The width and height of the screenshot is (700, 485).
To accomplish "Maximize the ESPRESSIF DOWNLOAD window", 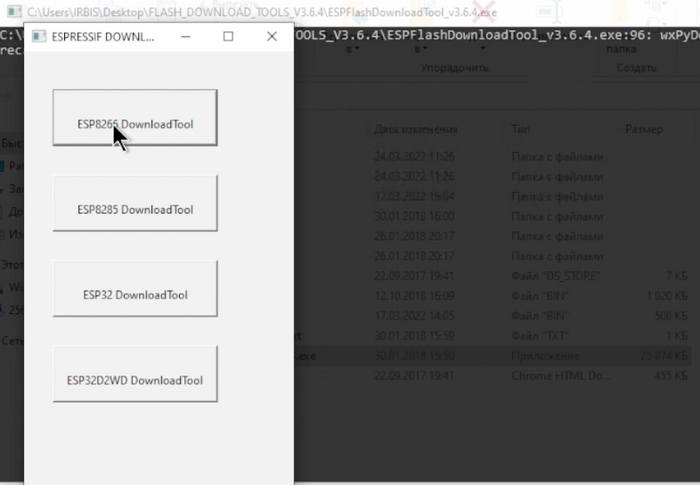I will (x=228, y=37).
